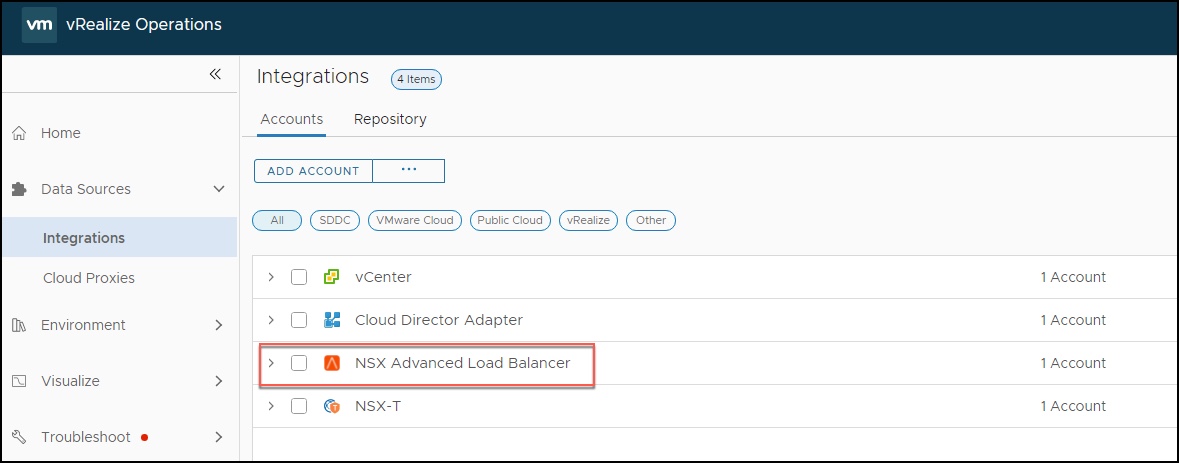Switch to the Accounts tab

[292, 120]
